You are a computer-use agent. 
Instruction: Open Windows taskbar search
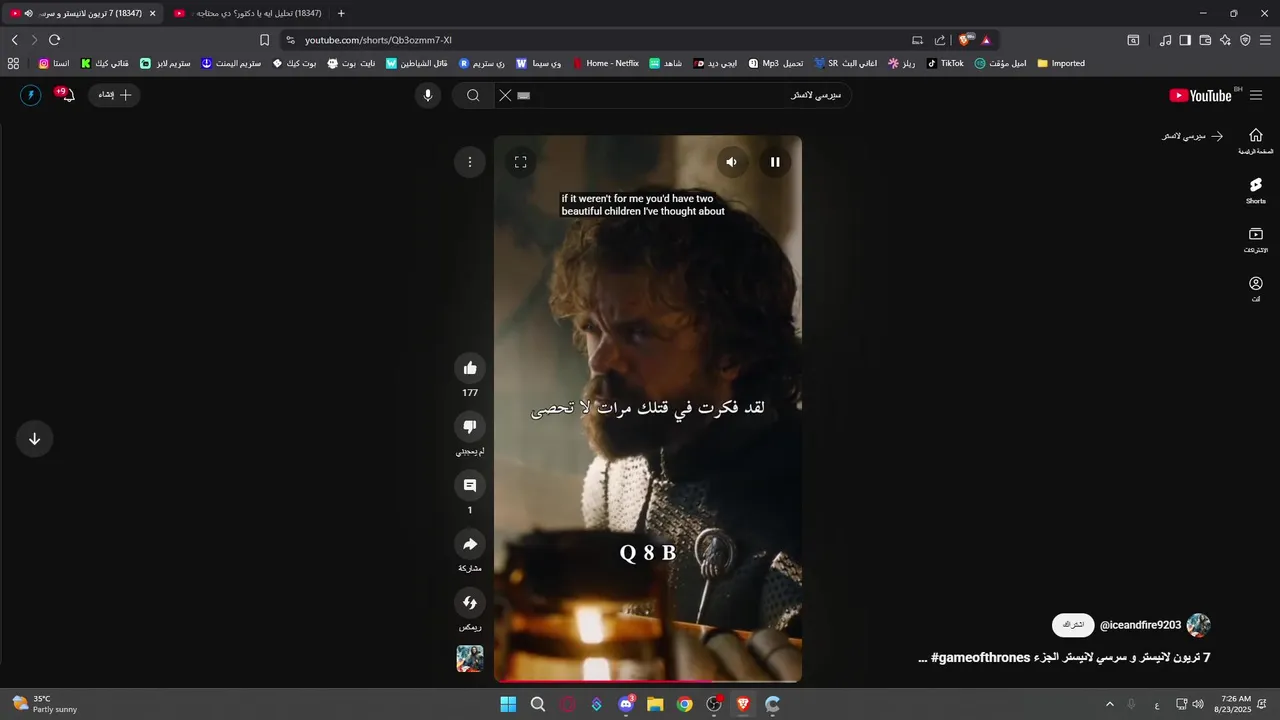tap(537, 704)
